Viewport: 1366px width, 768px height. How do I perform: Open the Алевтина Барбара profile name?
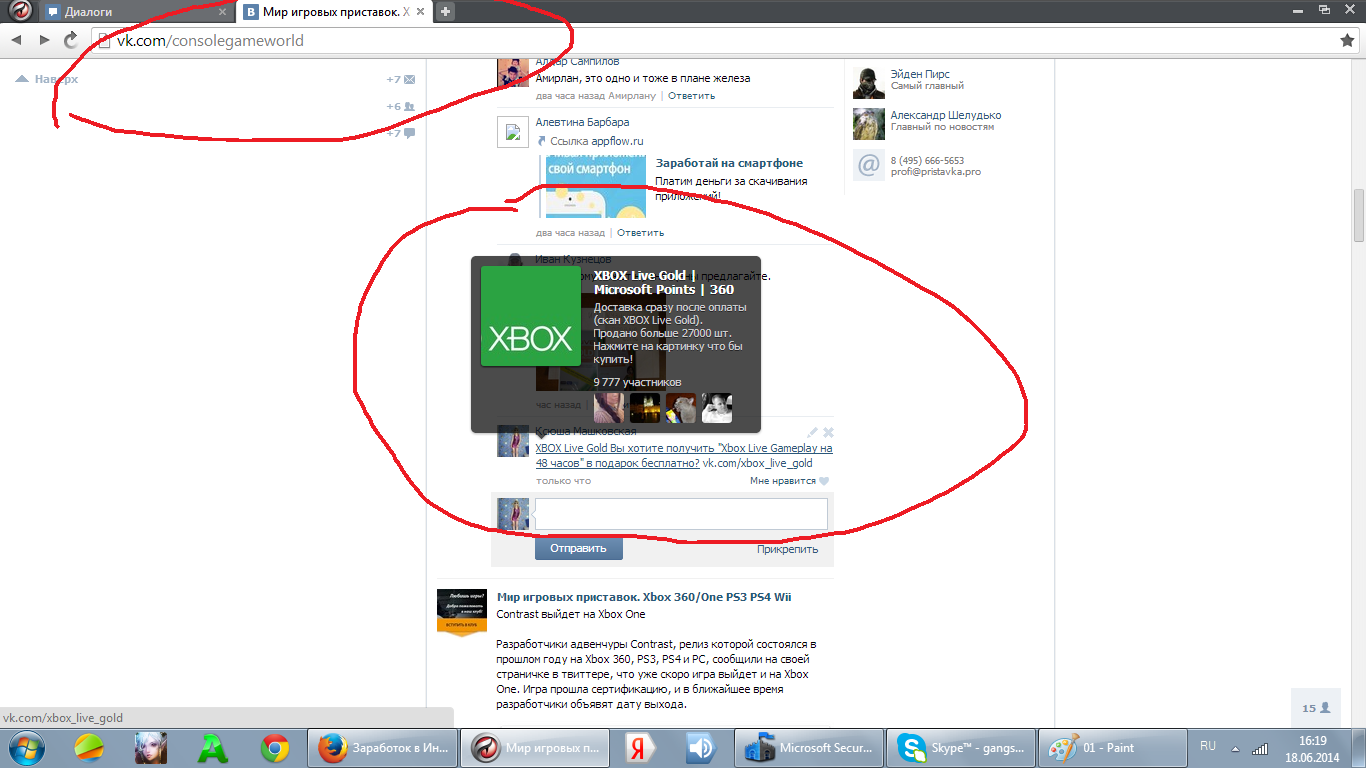click(x=583, y=122)
